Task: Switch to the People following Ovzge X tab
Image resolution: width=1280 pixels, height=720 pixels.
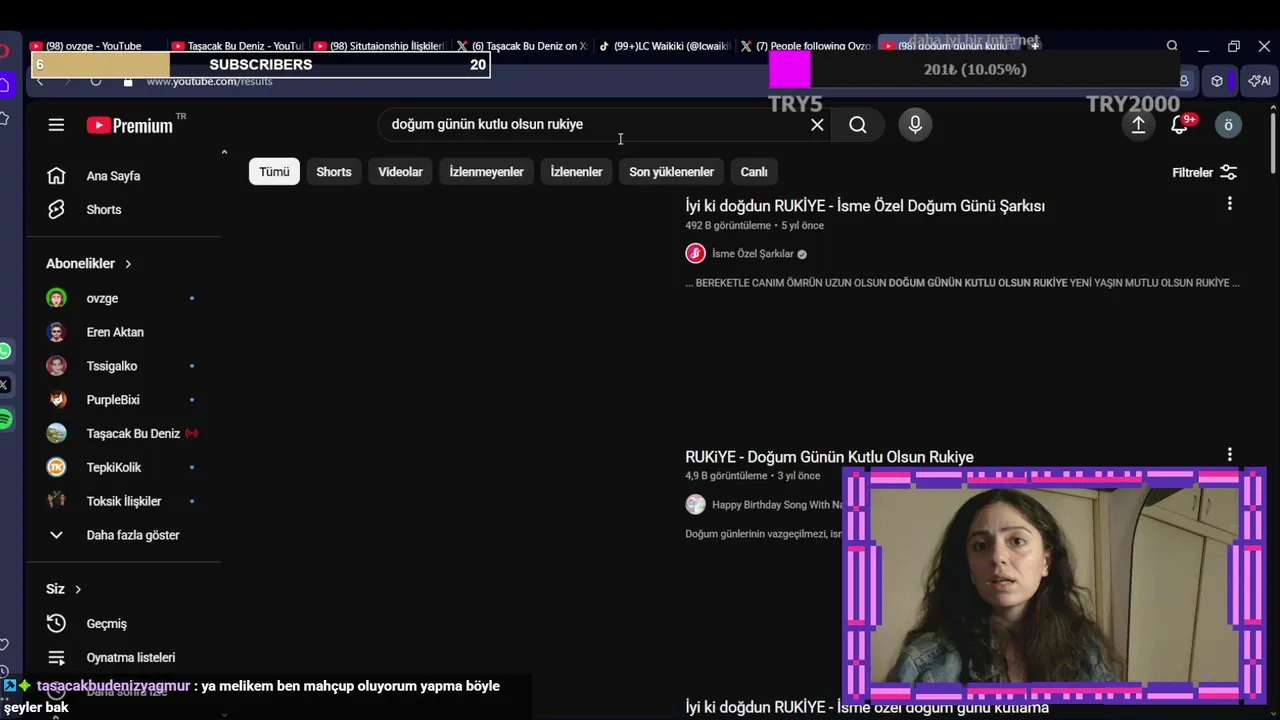Action: tap(806, 46)
